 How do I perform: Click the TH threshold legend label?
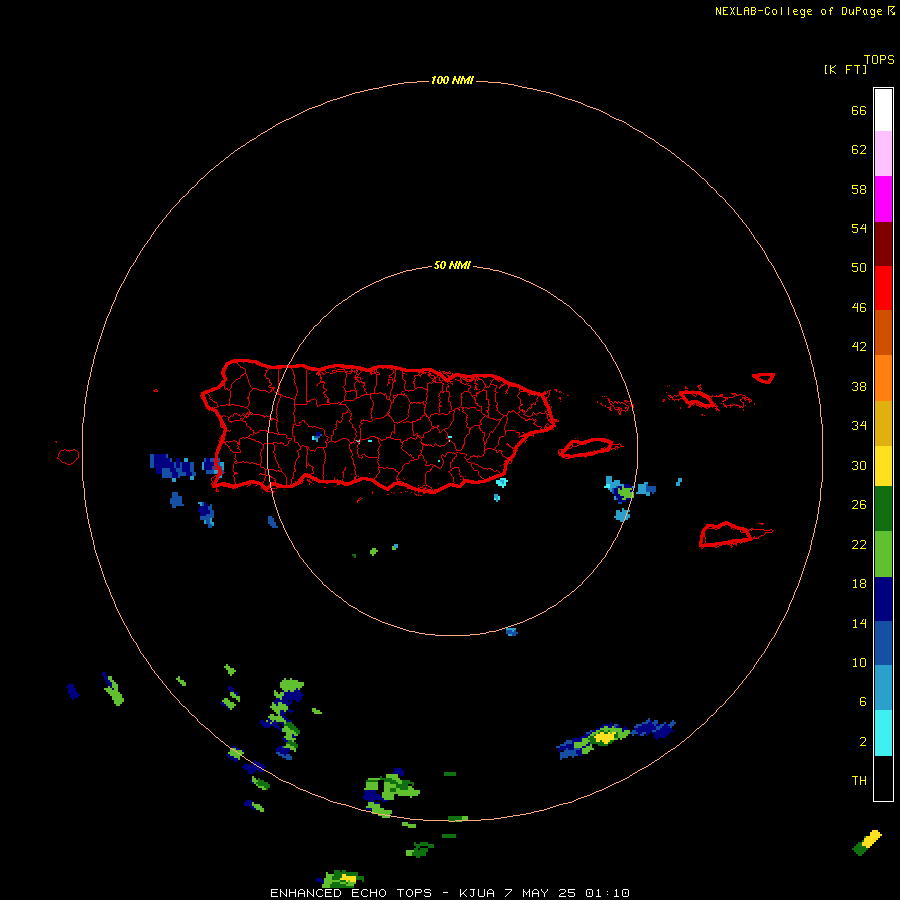pos(859,780)
